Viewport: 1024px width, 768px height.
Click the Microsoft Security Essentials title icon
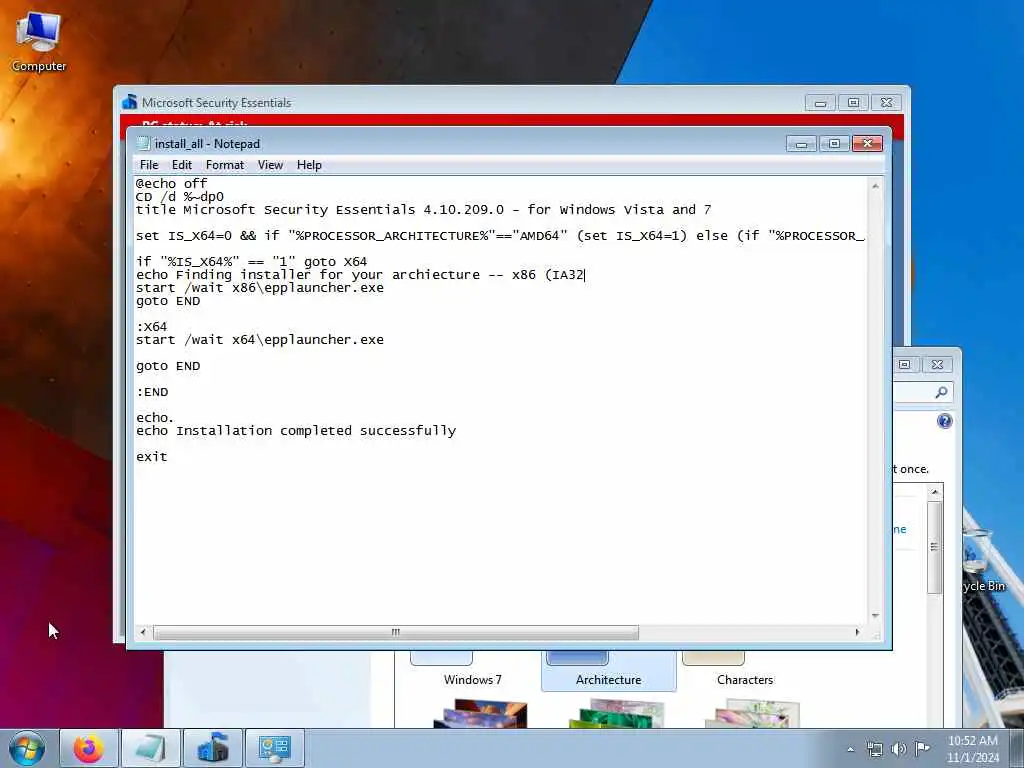point(129,102)
